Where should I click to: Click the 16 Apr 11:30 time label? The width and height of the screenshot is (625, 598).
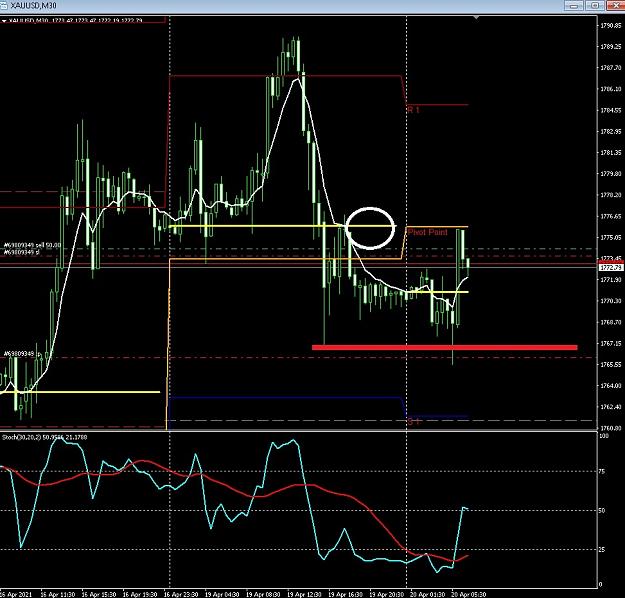[x=58, y=594]
